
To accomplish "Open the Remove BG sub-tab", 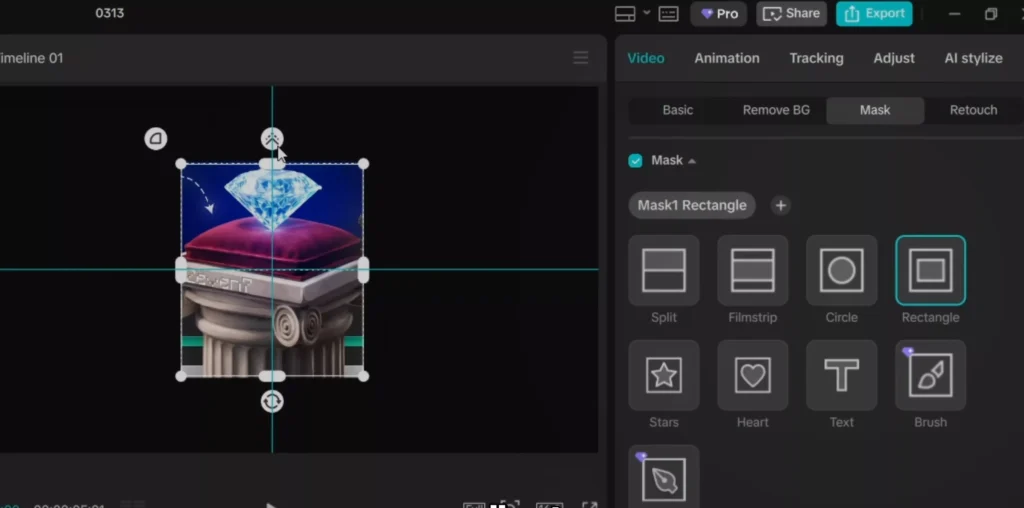I will click(x=776, y=110).
